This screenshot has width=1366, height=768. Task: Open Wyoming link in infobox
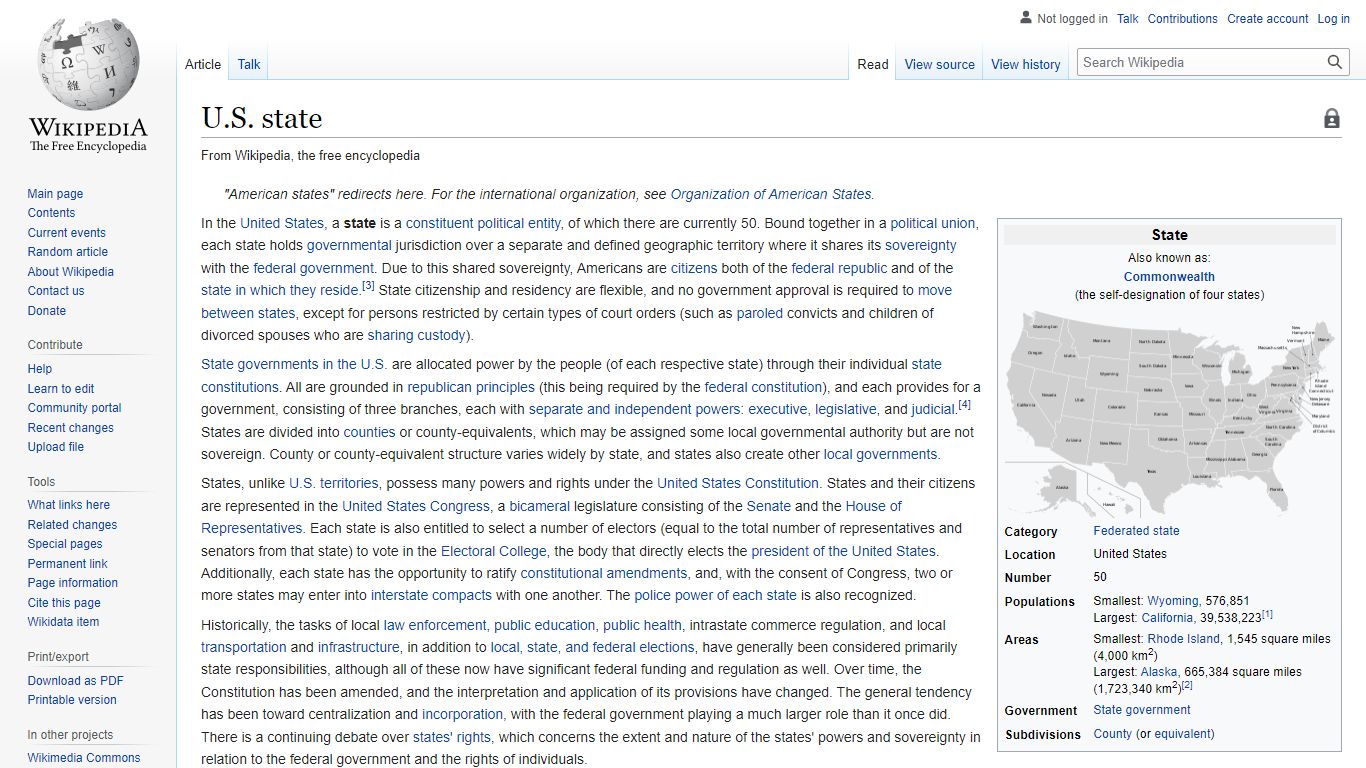(x=1172, y=601)
